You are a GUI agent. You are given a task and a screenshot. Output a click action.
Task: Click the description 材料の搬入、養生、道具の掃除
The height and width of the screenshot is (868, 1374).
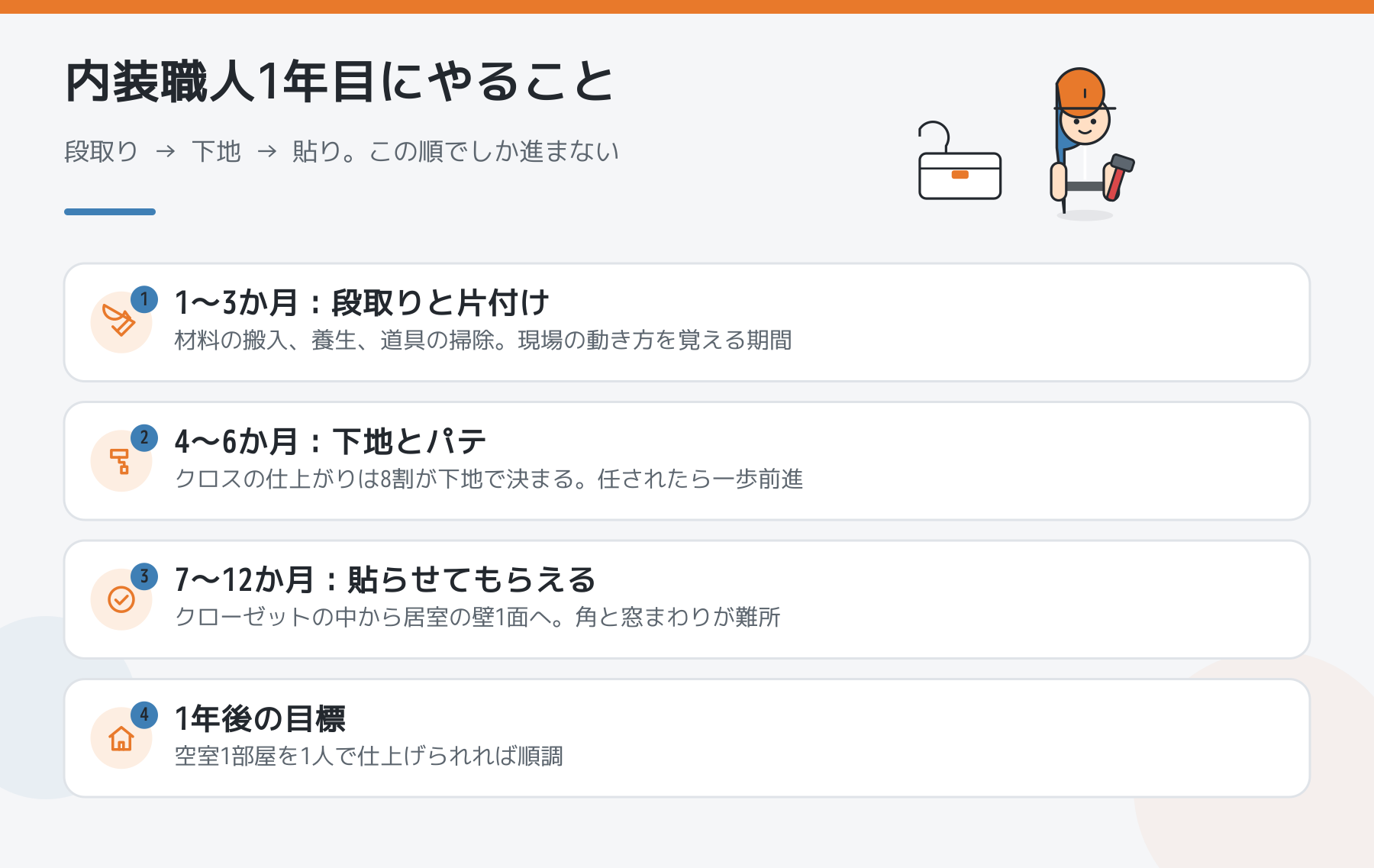[x=334, y=340]
